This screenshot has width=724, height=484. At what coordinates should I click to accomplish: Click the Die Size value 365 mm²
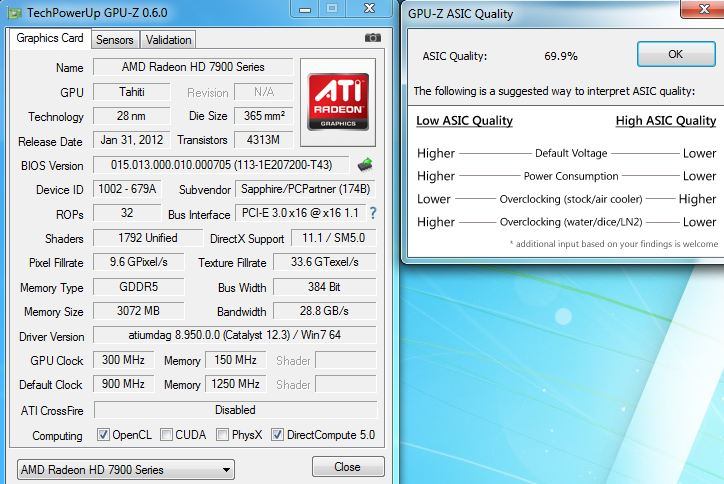click(x=264, y=115)
